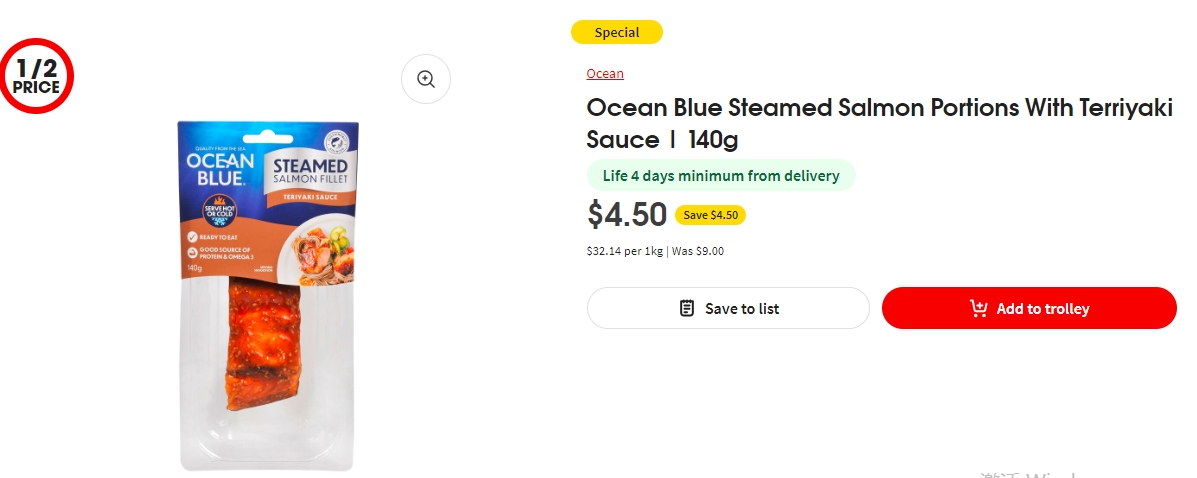This screenshot has width=1197, height=478.
Task: Click the green Life 4 days minimum label
Action: click(721, 176)
